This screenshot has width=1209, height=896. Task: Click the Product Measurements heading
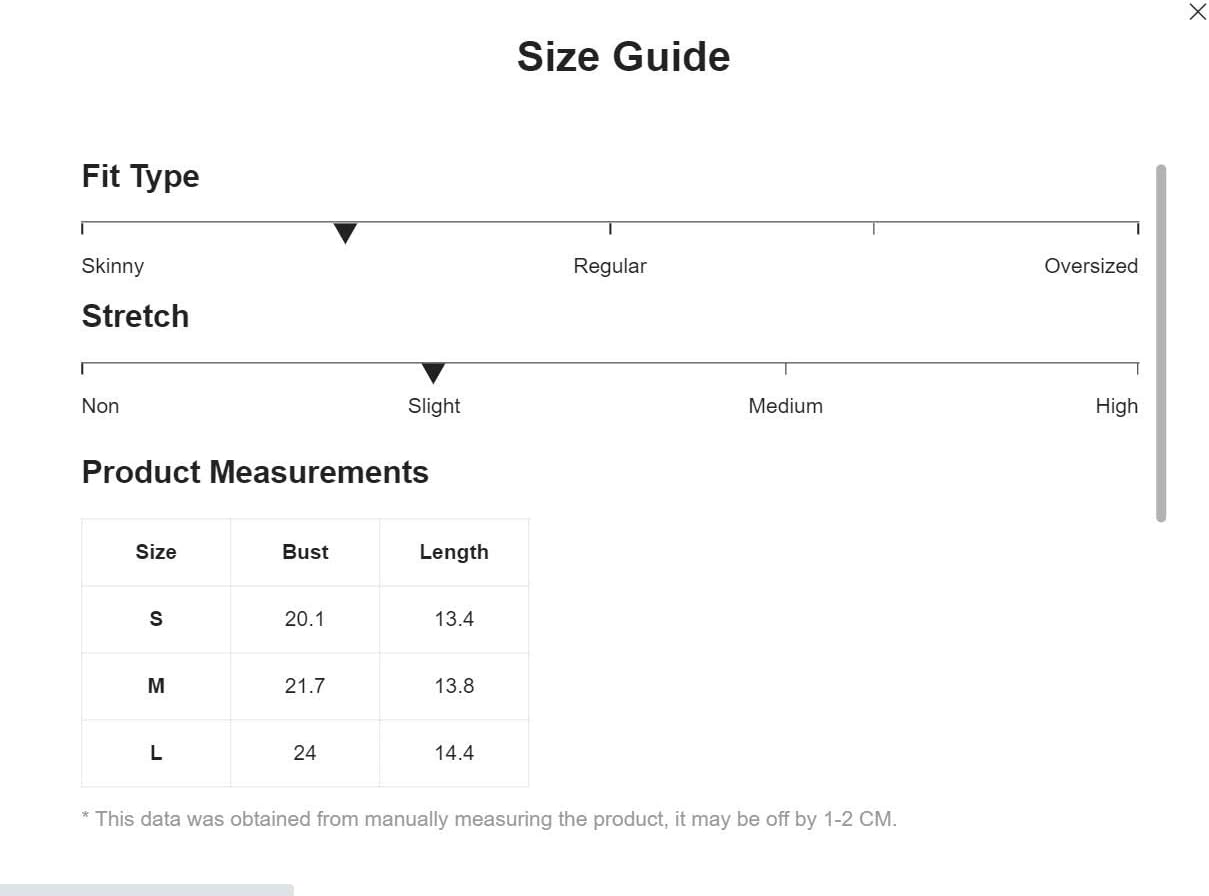255,472
